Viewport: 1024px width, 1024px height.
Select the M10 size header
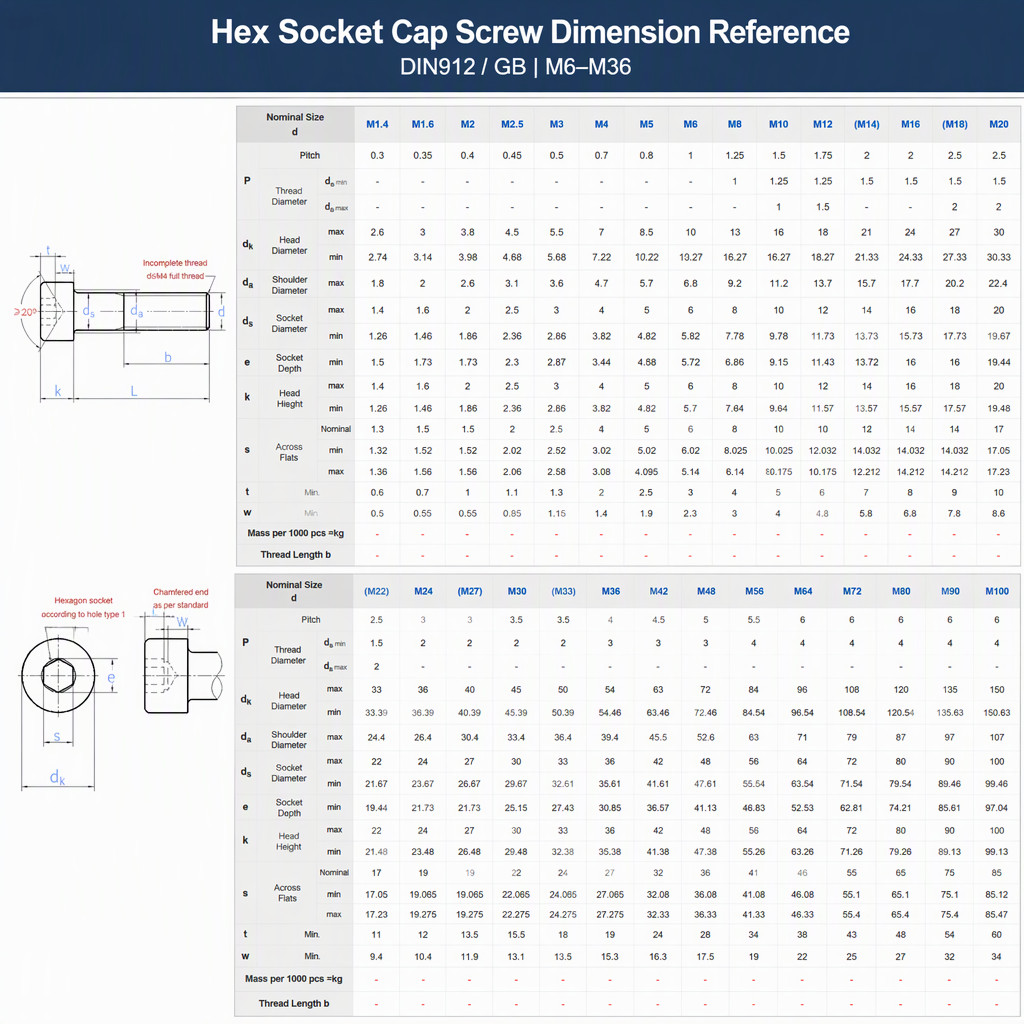pyautogui.click(x=778, y=124)
